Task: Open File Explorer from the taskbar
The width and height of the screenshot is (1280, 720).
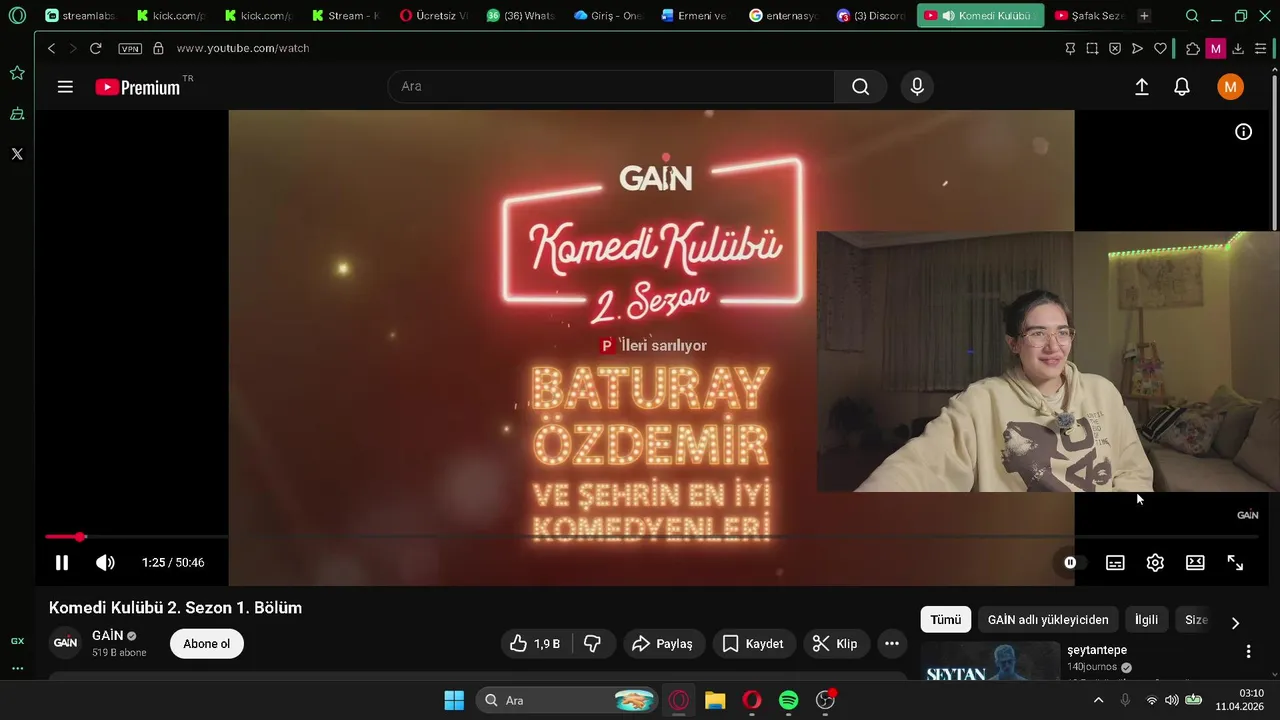Action: (715, 700)
